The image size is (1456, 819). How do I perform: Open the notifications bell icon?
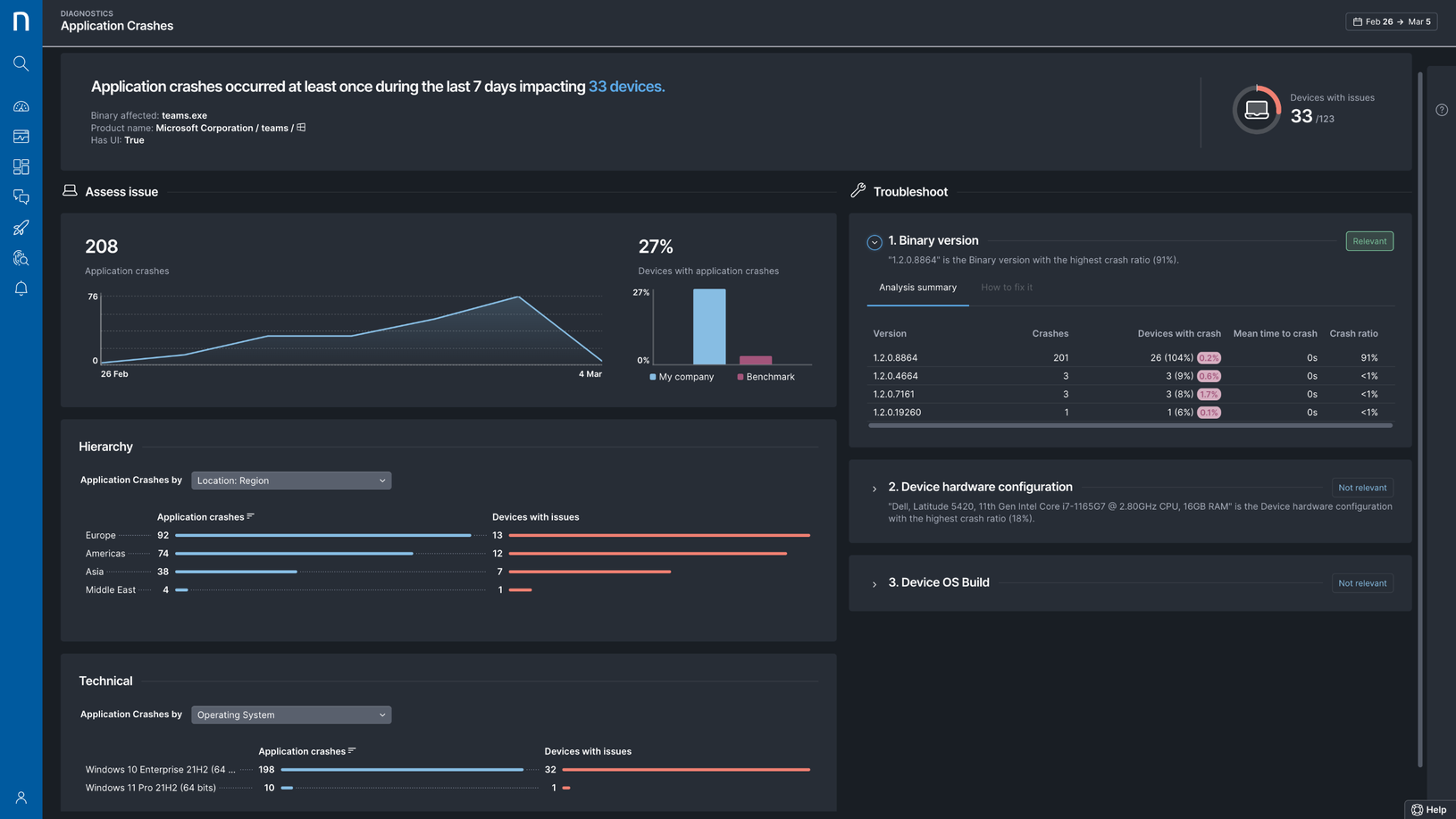(x=21, y=288)
